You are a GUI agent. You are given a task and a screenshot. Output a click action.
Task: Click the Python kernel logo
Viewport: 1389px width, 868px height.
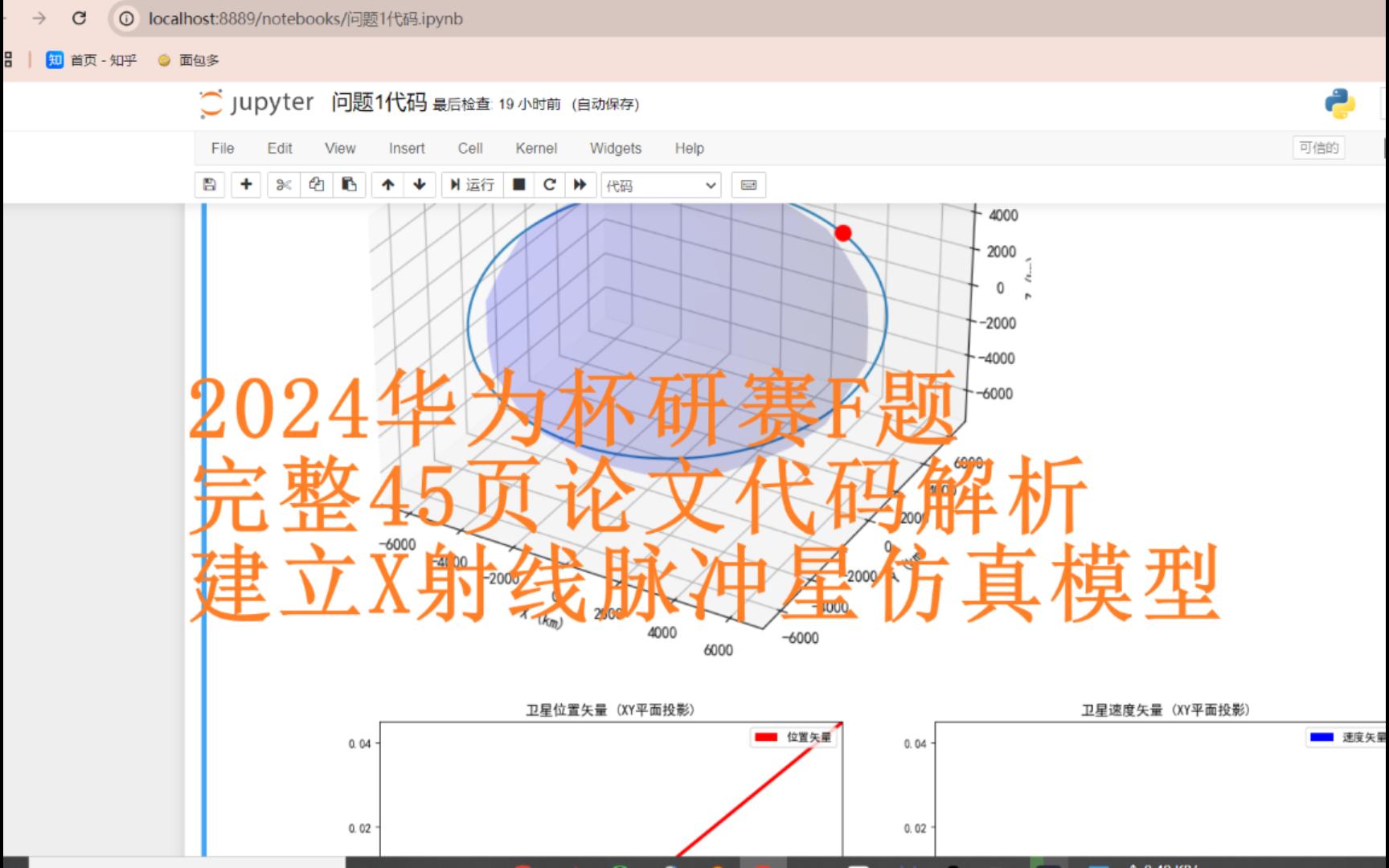1340,104
